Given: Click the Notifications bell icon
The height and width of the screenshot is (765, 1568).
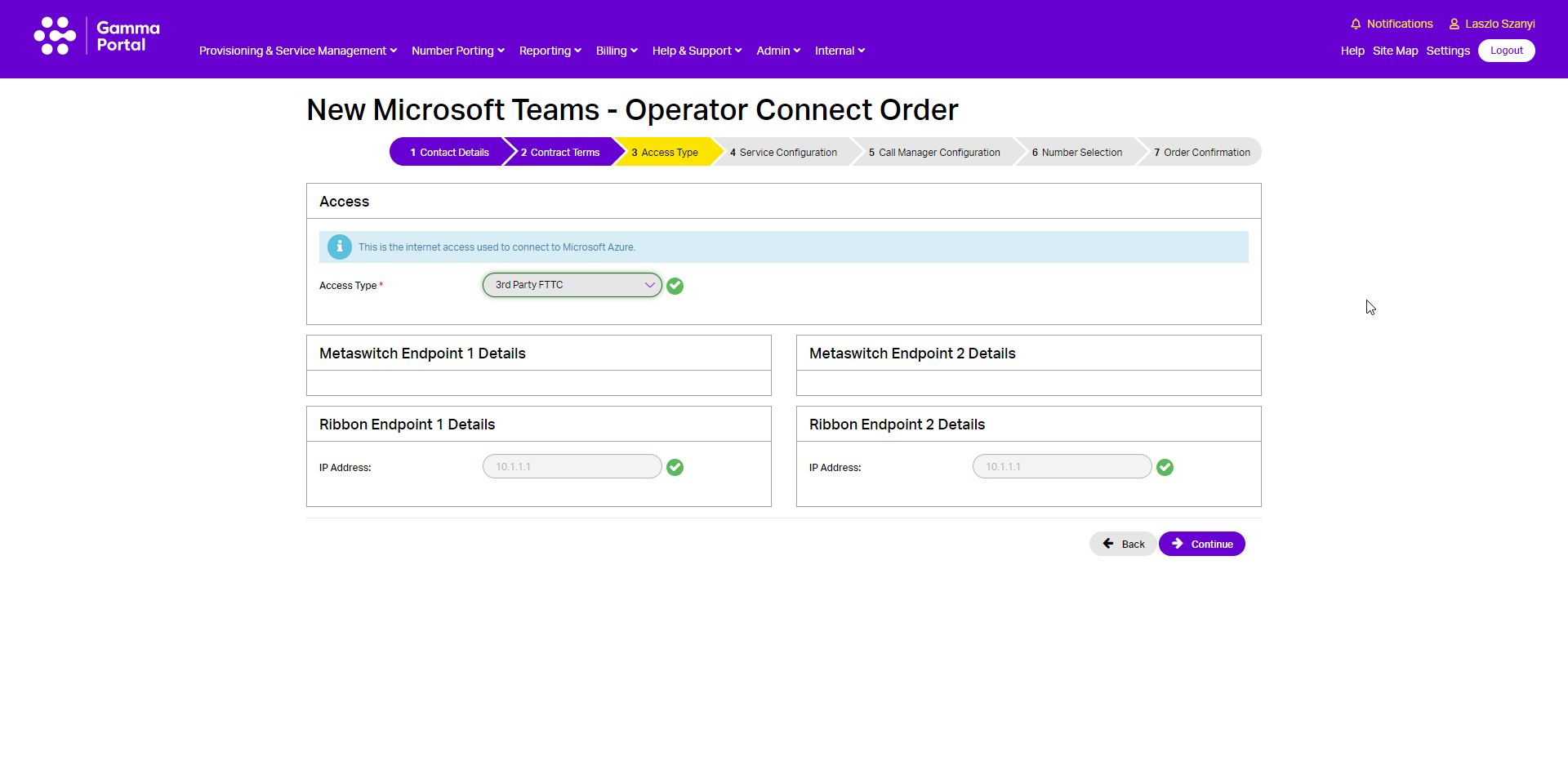Looking at the screenshot, I should [x=1356, y=24].
